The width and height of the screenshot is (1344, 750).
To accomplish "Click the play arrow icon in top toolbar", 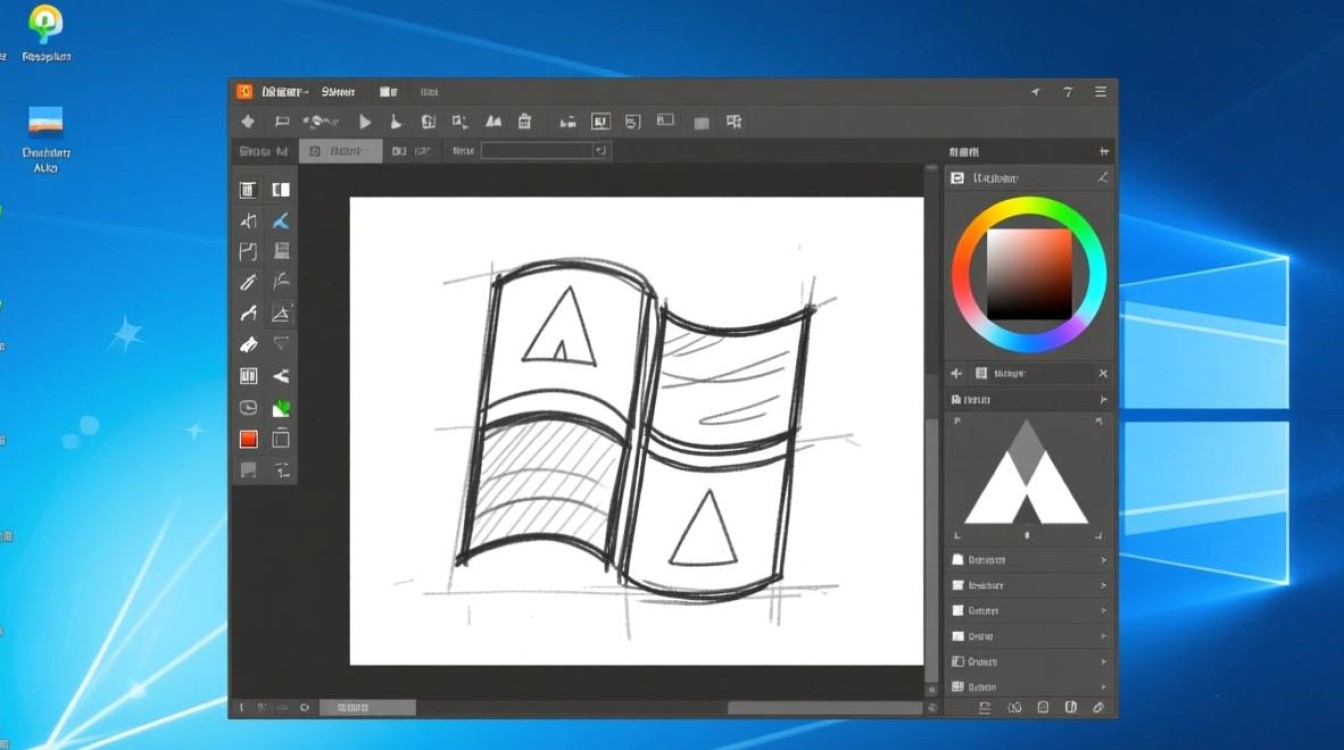I will [x=365, y=122].
